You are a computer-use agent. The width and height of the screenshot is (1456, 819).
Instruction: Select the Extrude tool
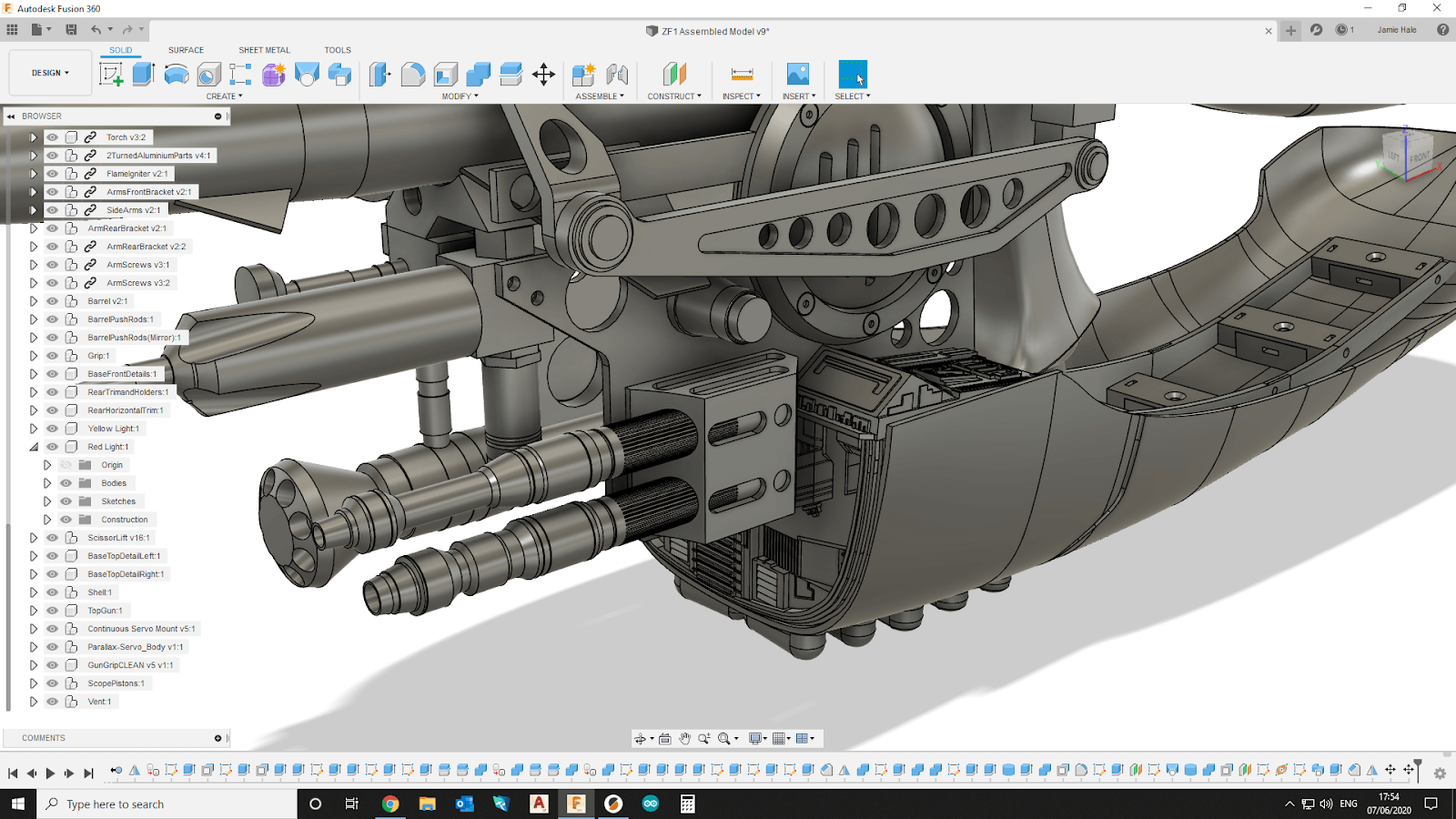tap(144, 75)
